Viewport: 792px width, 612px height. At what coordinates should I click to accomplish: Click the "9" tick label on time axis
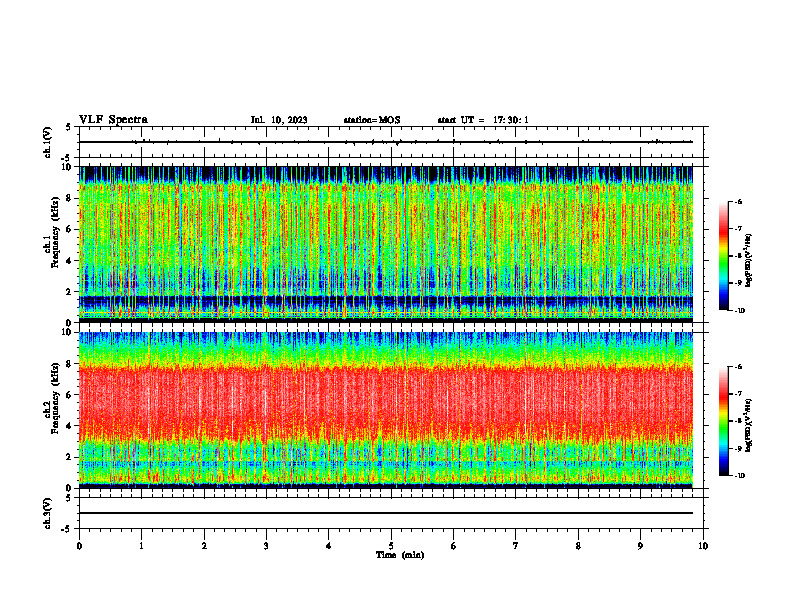coord(640,546)
